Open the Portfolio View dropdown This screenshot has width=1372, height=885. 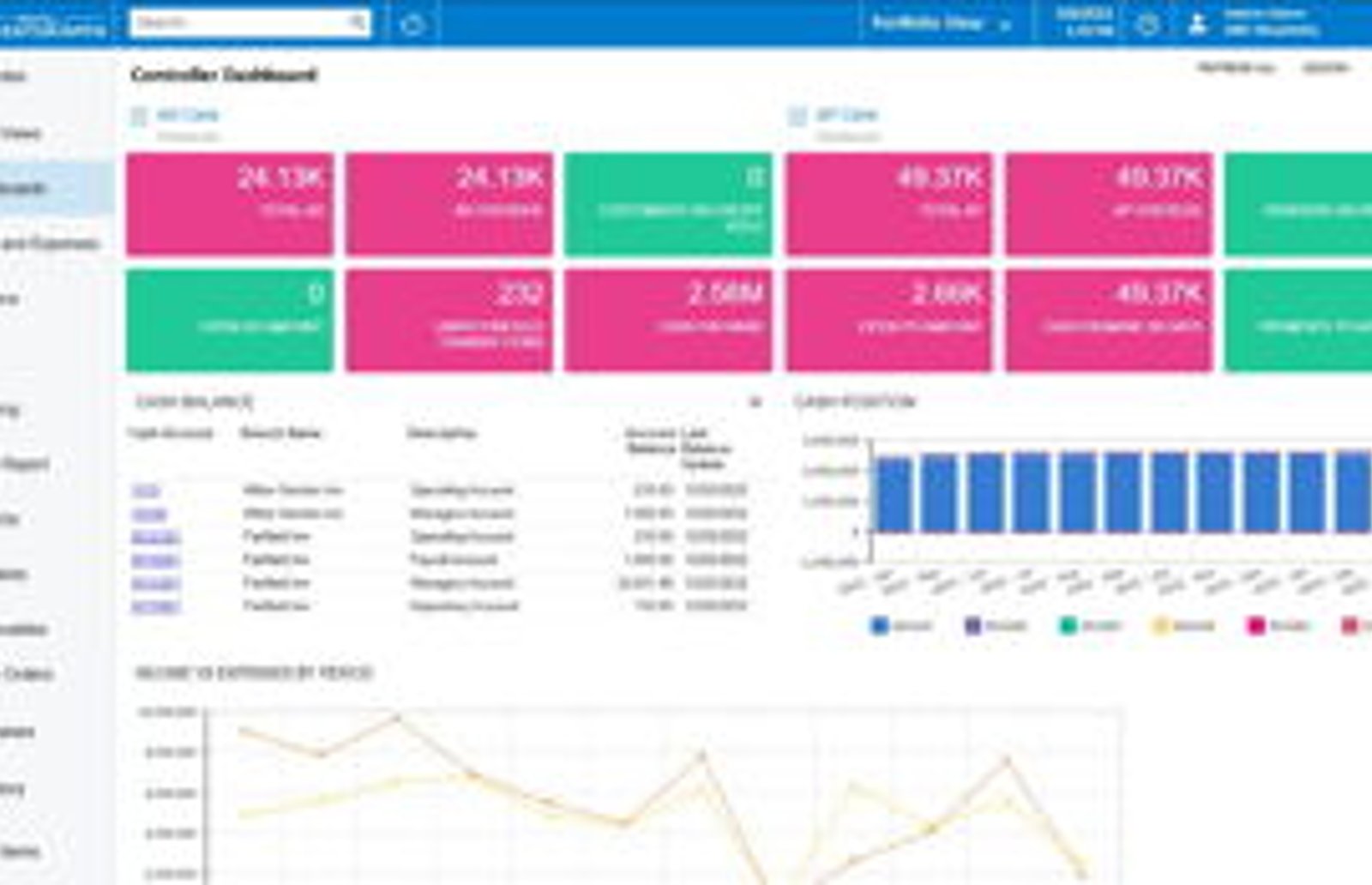[941, 23]
